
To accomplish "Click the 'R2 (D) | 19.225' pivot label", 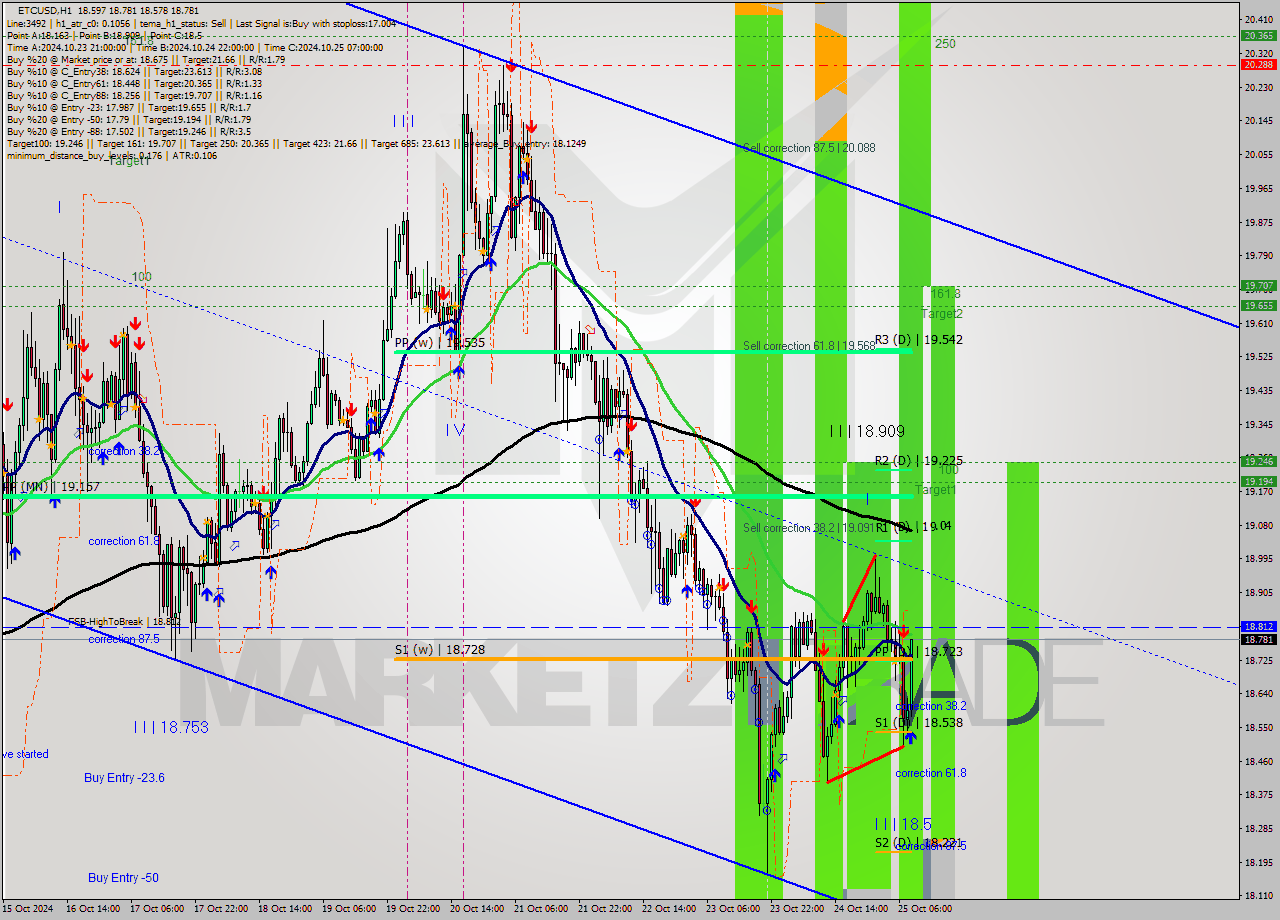I will click(919, 461).
